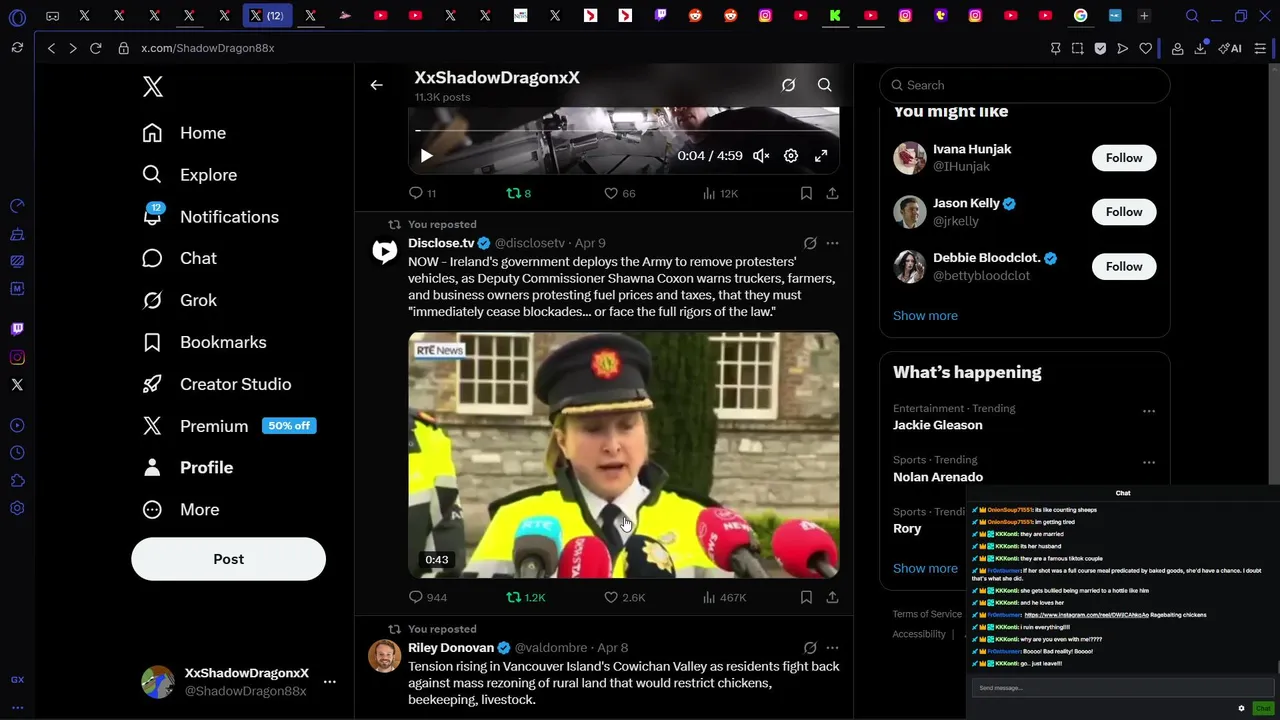This screenshot has width=1280, height=720.
Task: Search posts via profile header magnifier
Action: tap(824, 85)
